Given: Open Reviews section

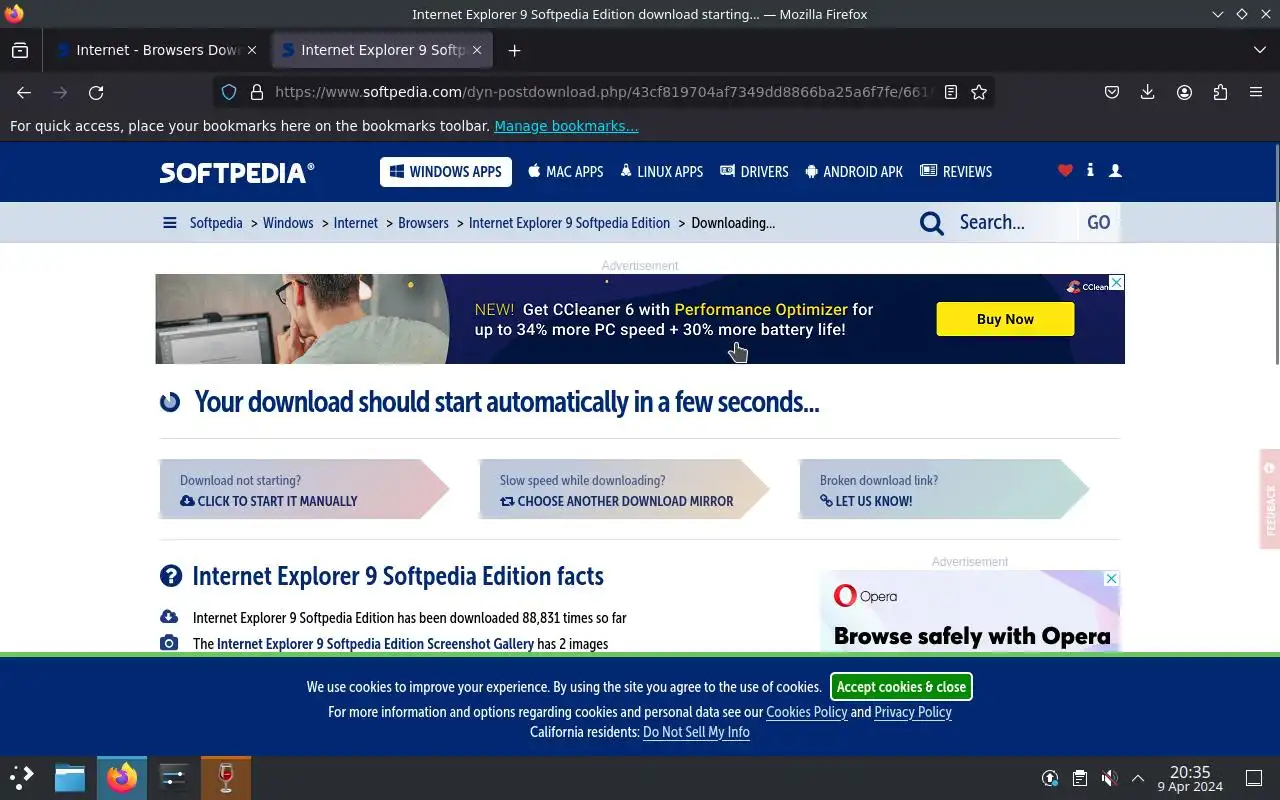Looking at the screenshot, I should tap(956, 172).
